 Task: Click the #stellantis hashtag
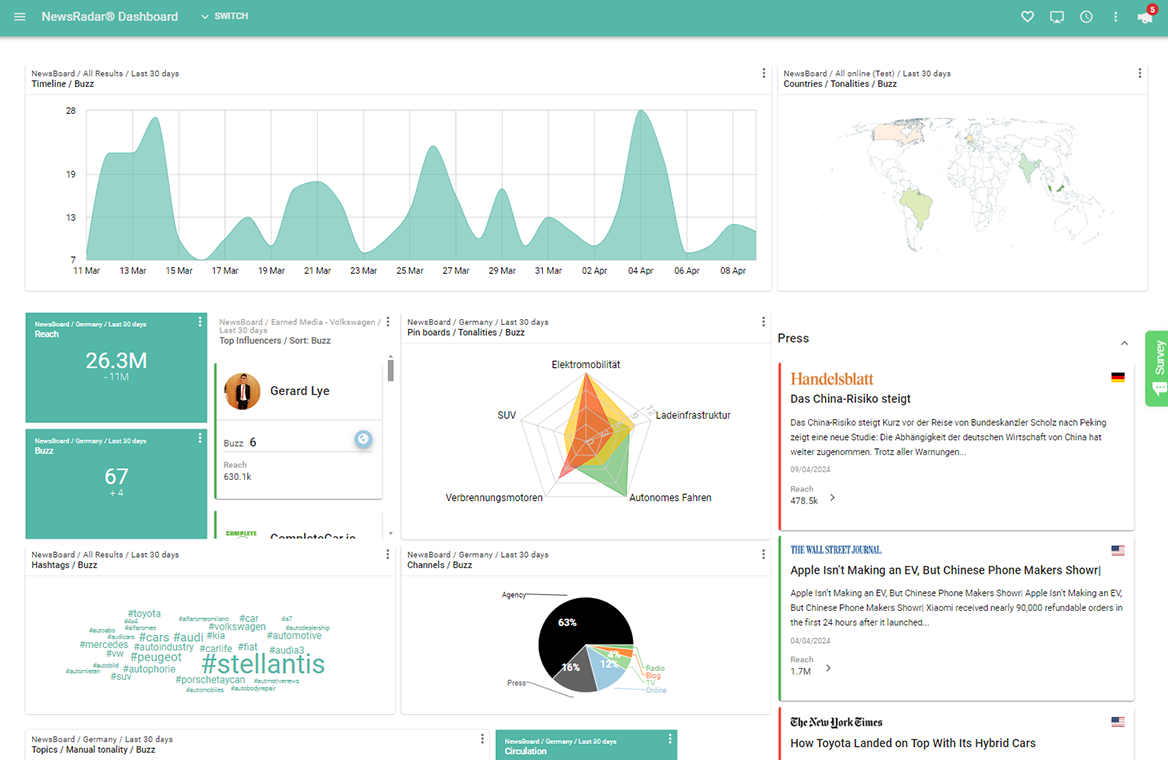263,664
